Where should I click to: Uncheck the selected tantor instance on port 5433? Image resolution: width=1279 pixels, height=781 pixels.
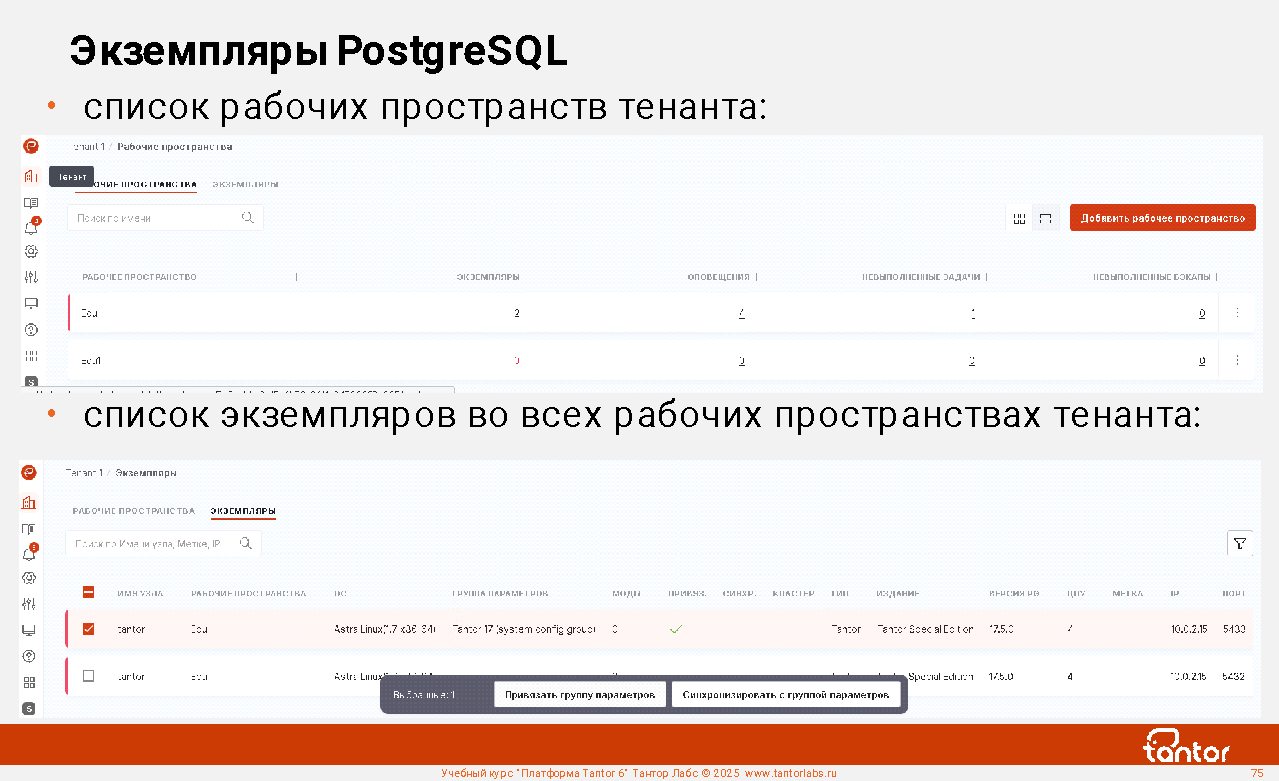point(88,629)
